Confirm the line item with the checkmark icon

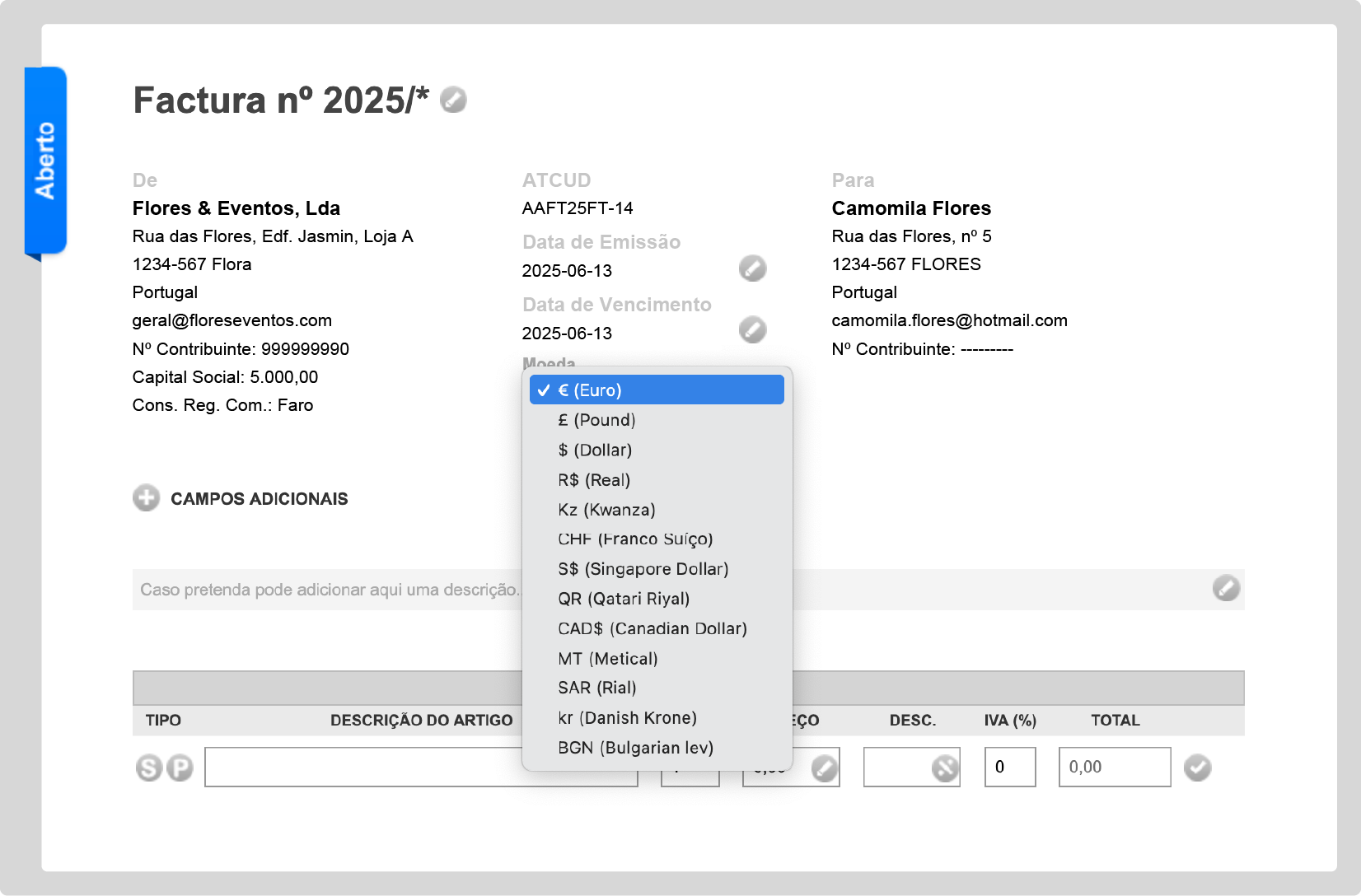(x=1197, y=768)
